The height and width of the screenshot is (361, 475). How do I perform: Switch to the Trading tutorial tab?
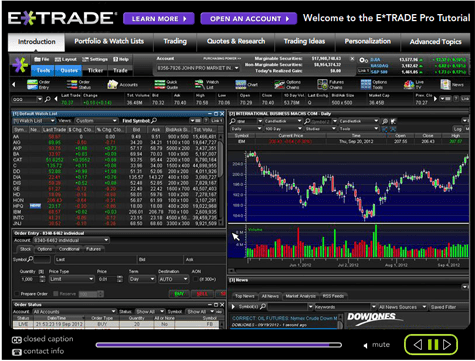coord(175,41)
